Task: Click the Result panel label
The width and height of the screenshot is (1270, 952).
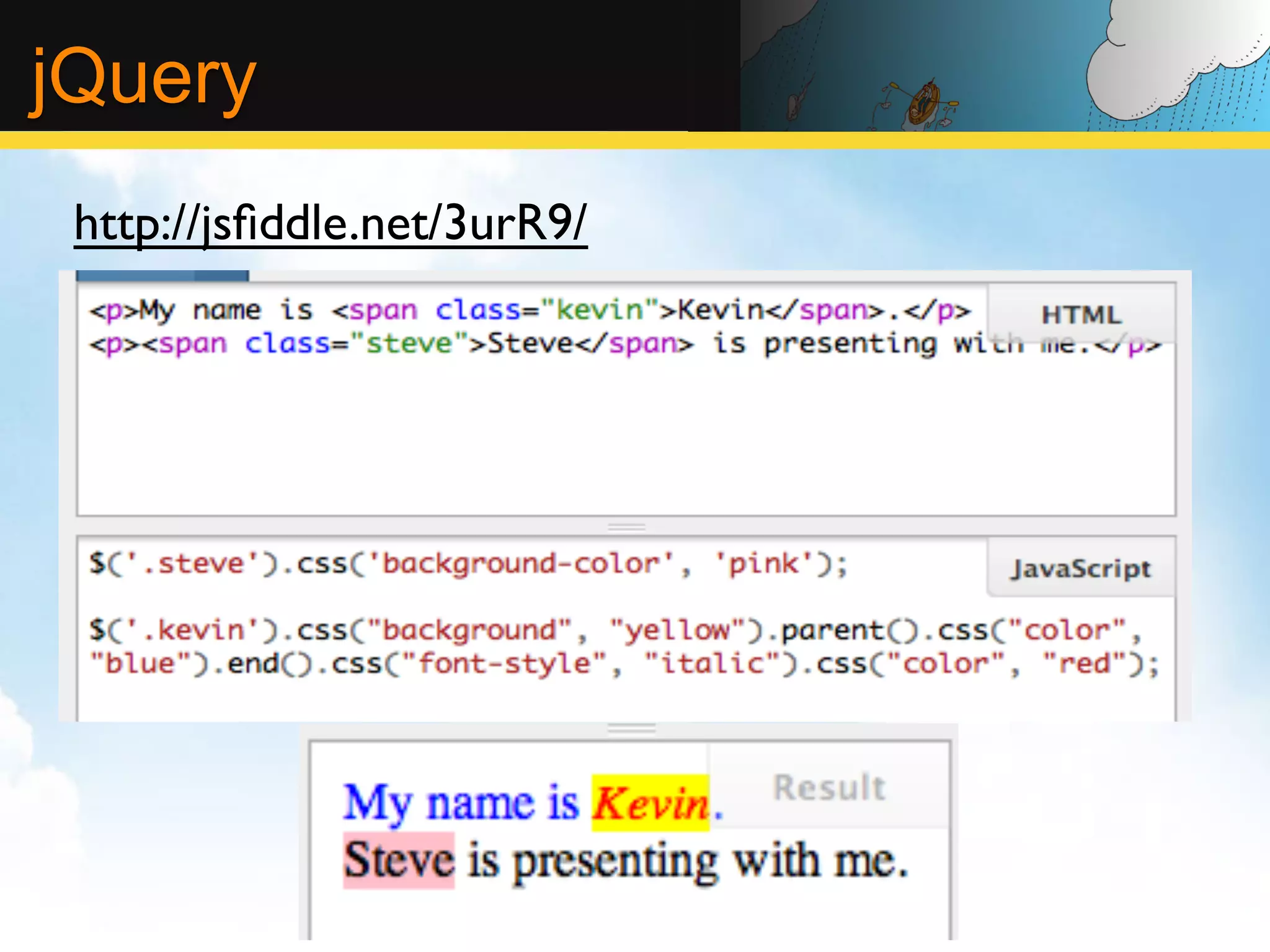Action: pyautogui.click(x=829, y=787)
